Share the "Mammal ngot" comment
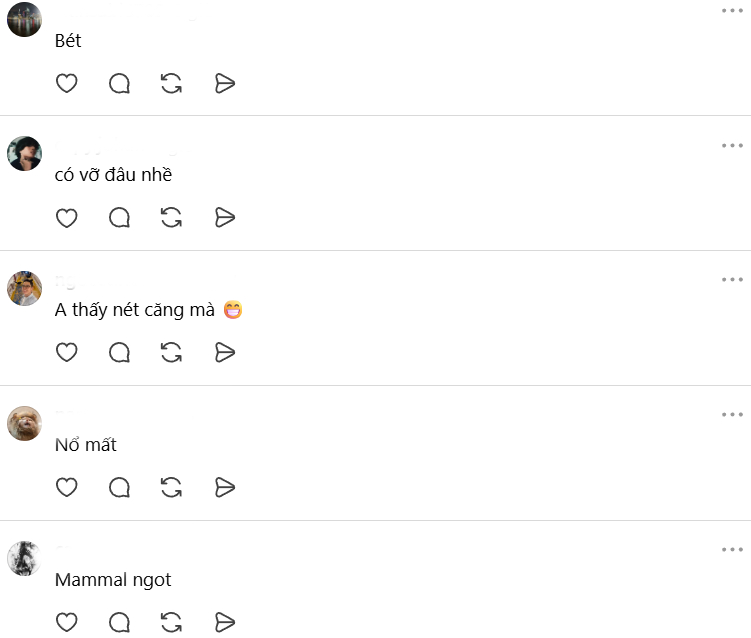 225,622
